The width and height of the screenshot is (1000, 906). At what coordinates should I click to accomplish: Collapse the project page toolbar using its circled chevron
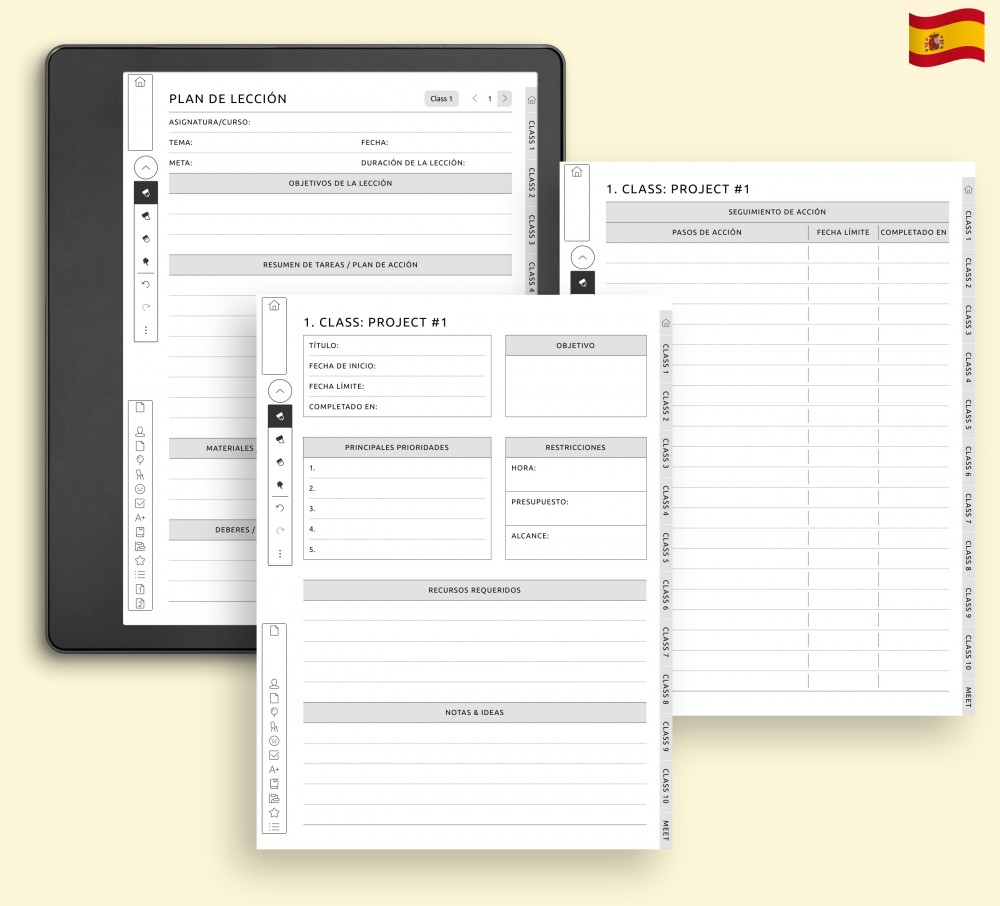click(279, 391)
